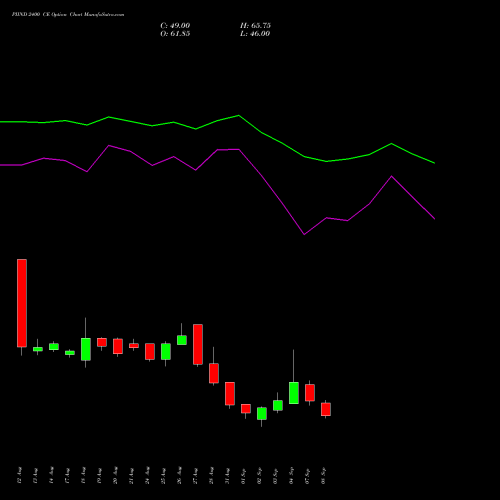Select the 27 Aug date label

[x=196, y=475]
